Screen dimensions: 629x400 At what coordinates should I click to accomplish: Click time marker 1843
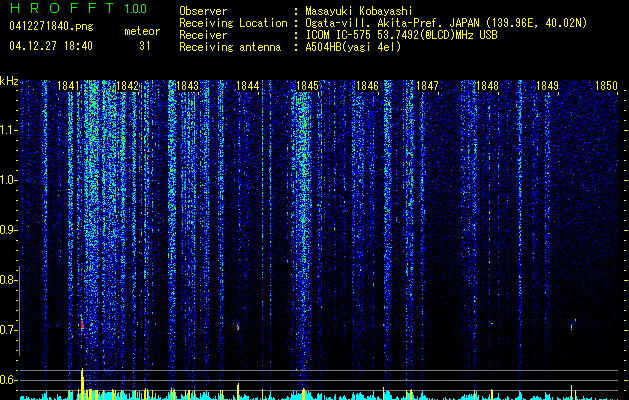click(187, 86)
